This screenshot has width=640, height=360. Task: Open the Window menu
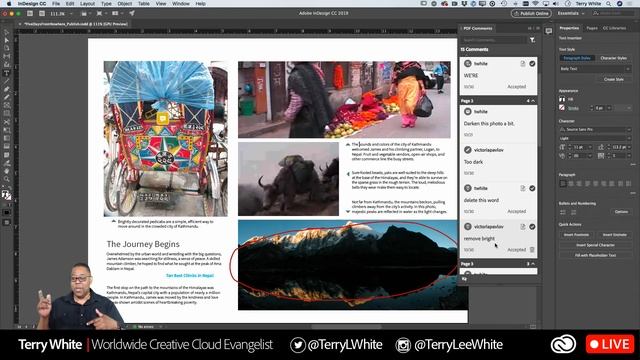point(180,4)
